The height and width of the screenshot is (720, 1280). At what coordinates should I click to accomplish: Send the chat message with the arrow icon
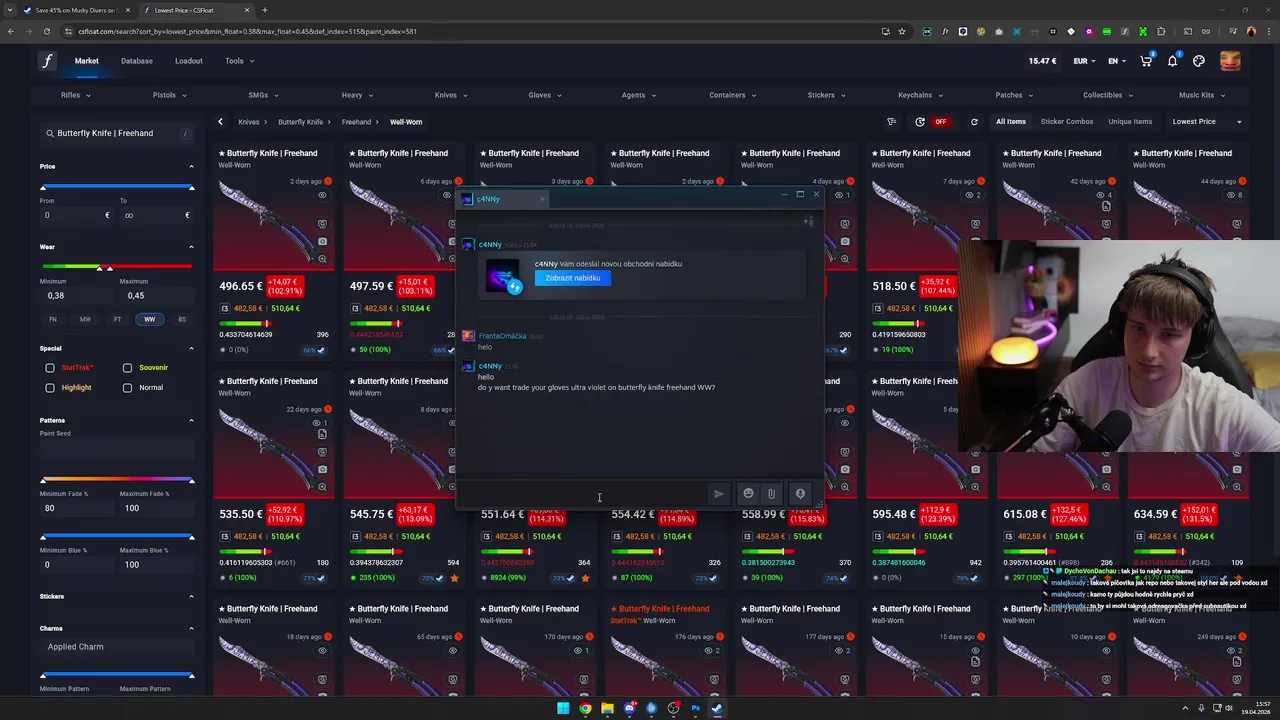pos(718,494)
